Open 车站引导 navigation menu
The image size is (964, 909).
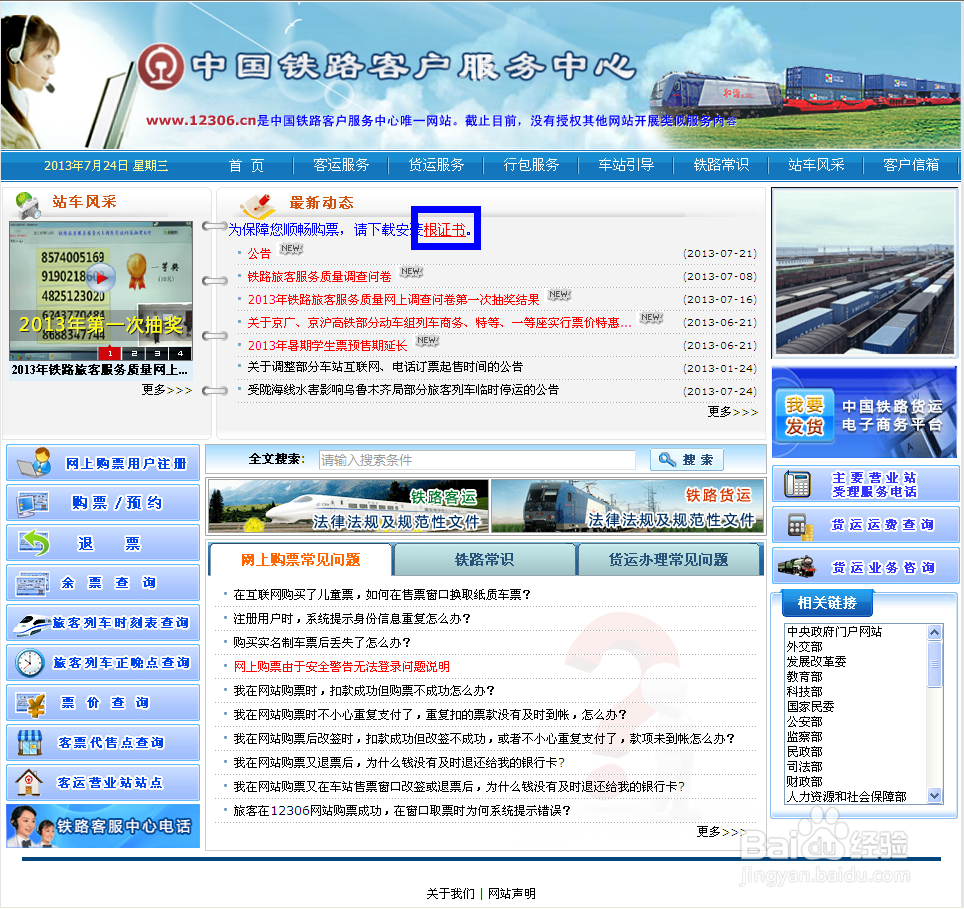click(626, 165)
